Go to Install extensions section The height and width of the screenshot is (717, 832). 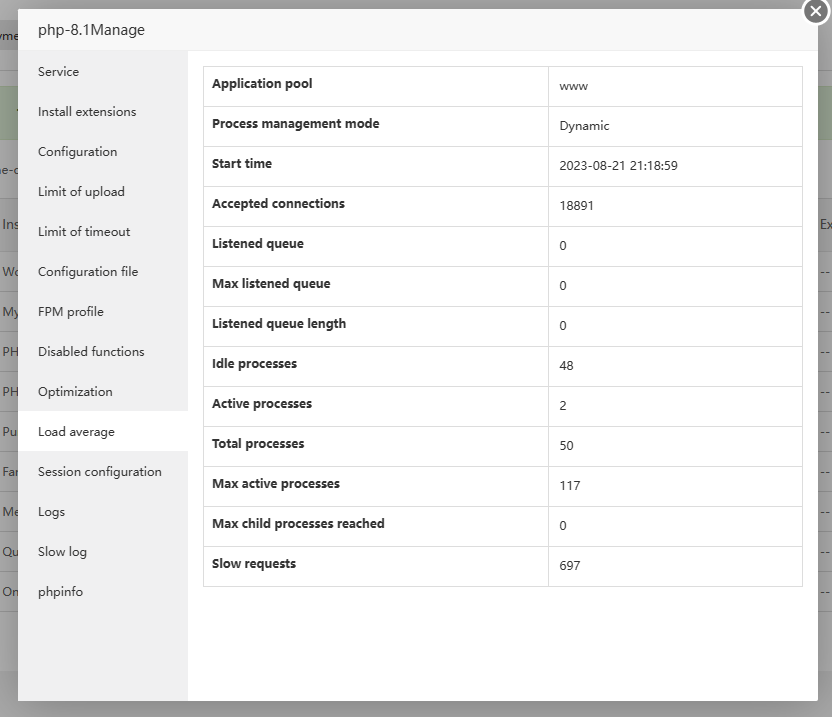tap(87, 112)
